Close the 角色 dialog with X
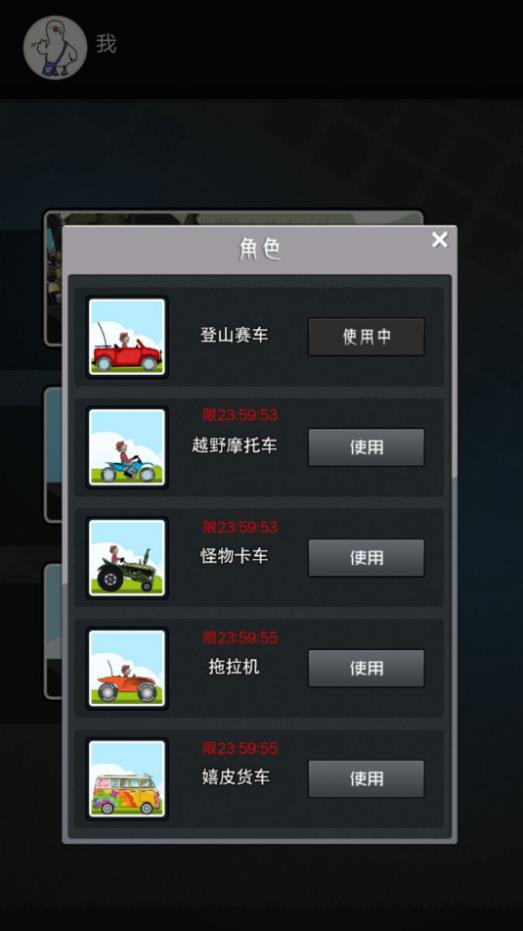The image size is (523, 931). (x=439, y=240)
